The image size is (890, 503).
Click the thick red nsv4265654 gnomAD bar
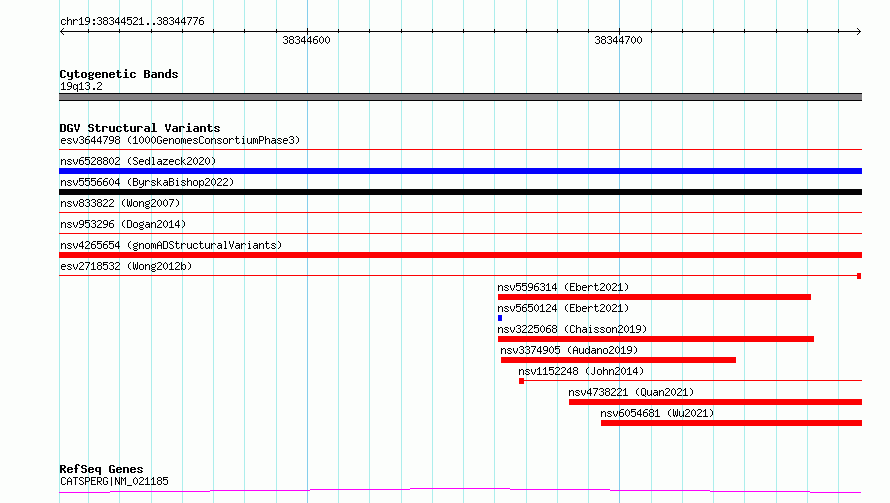coord(460,255)
